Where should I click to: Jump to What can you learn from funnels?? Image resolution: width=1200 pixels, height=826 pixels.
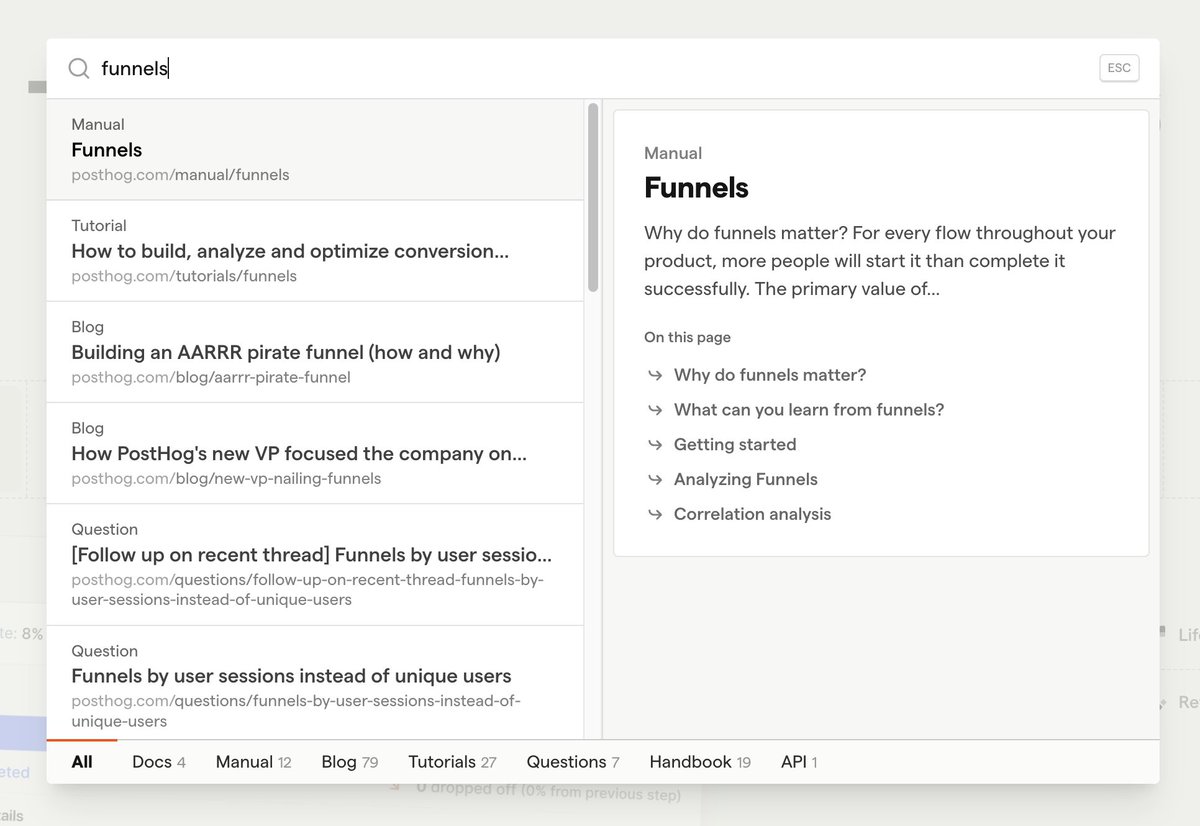[x=809, y=410]
